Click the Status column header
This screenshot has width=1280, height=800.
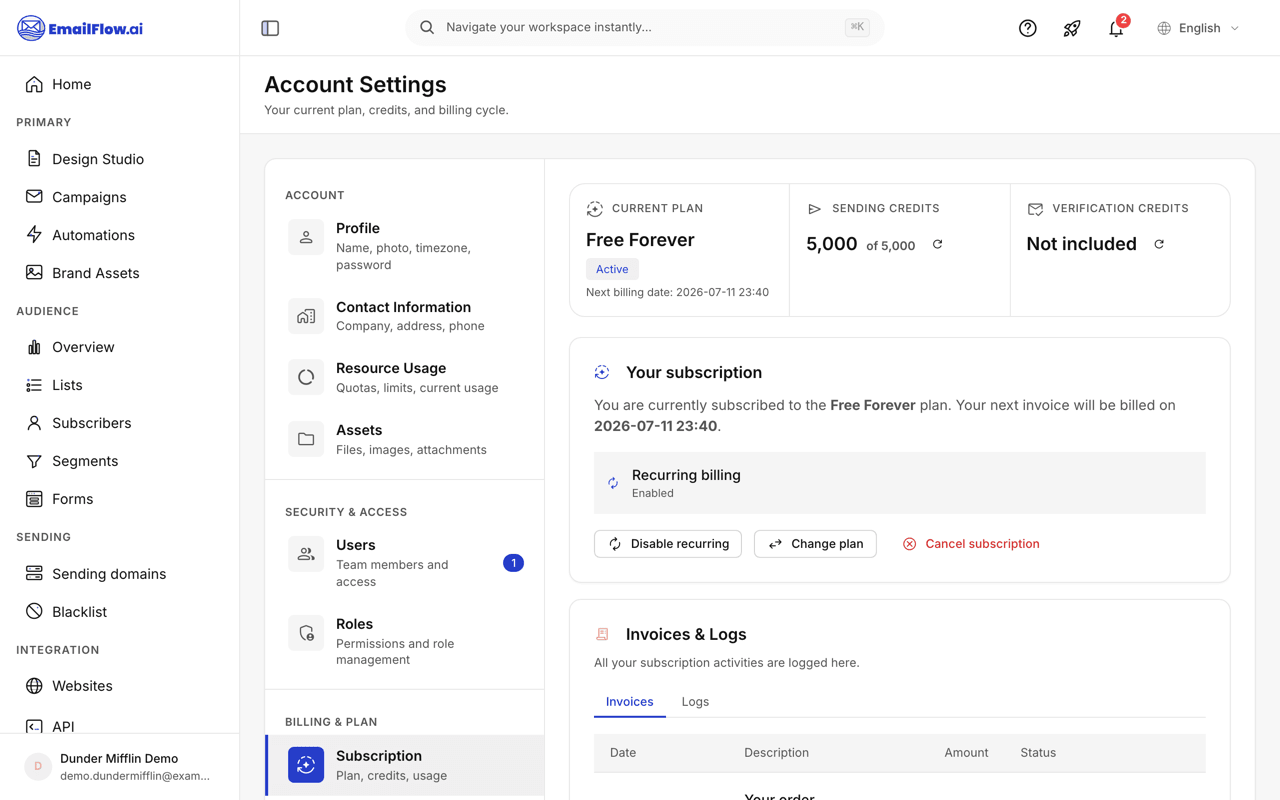1038,753
